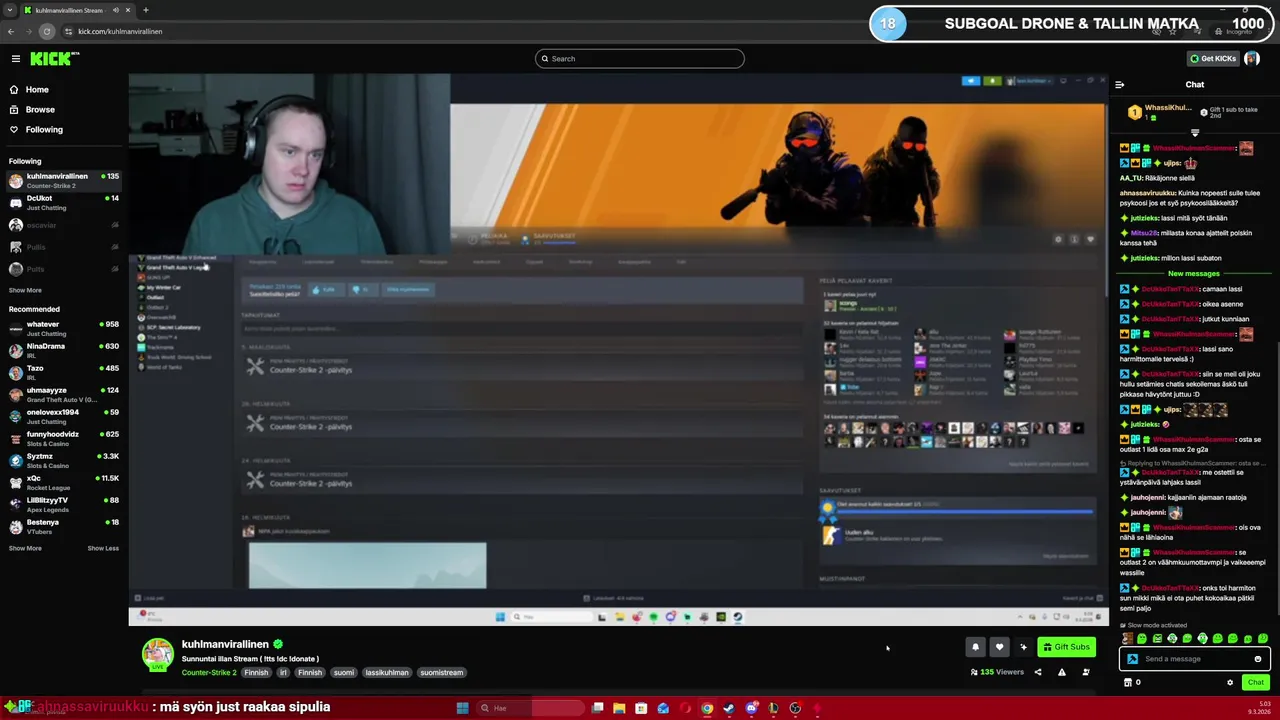The width and height of the screenshot is (1280, 720).
Task: Click the streamer avatar with LIVE badge
Action: pyautogui.click(x=157, y=655)
